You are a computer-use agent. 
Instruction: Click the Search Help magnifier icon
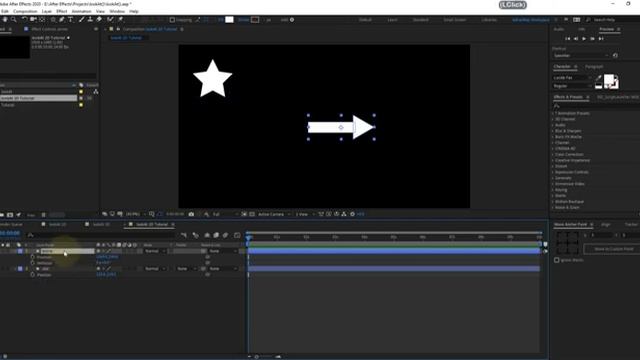click(x=588, y=20)
